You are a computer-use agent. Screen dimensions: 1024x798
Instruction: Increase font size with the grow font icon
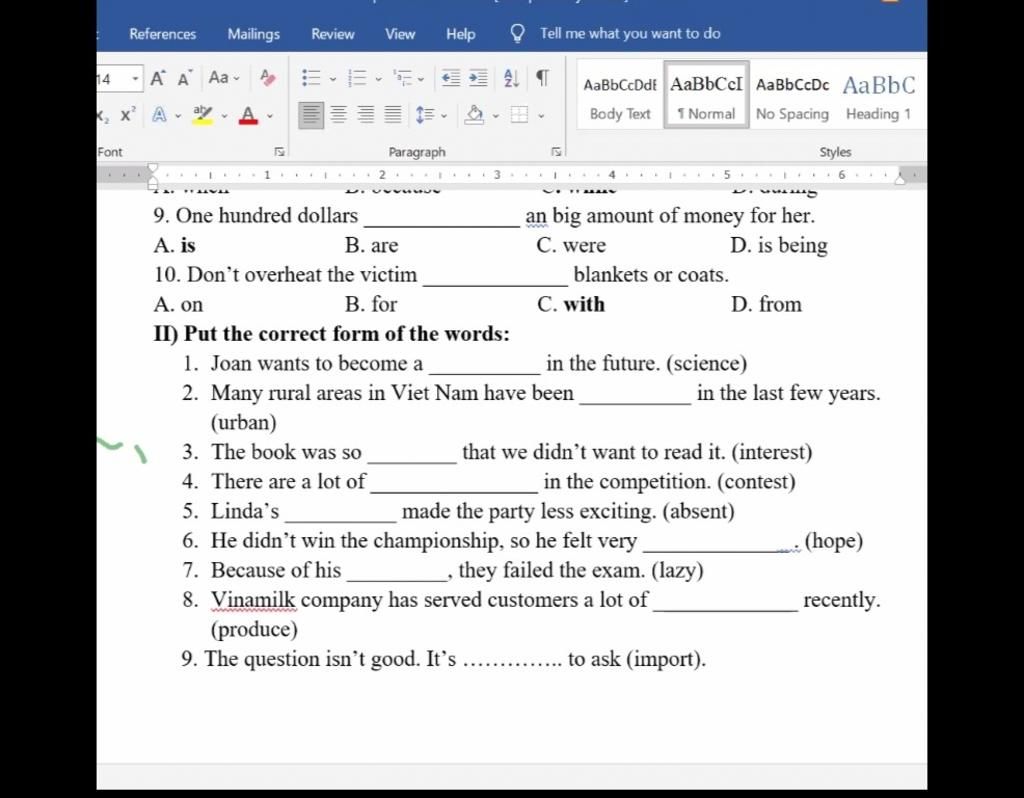coord(157,78)
